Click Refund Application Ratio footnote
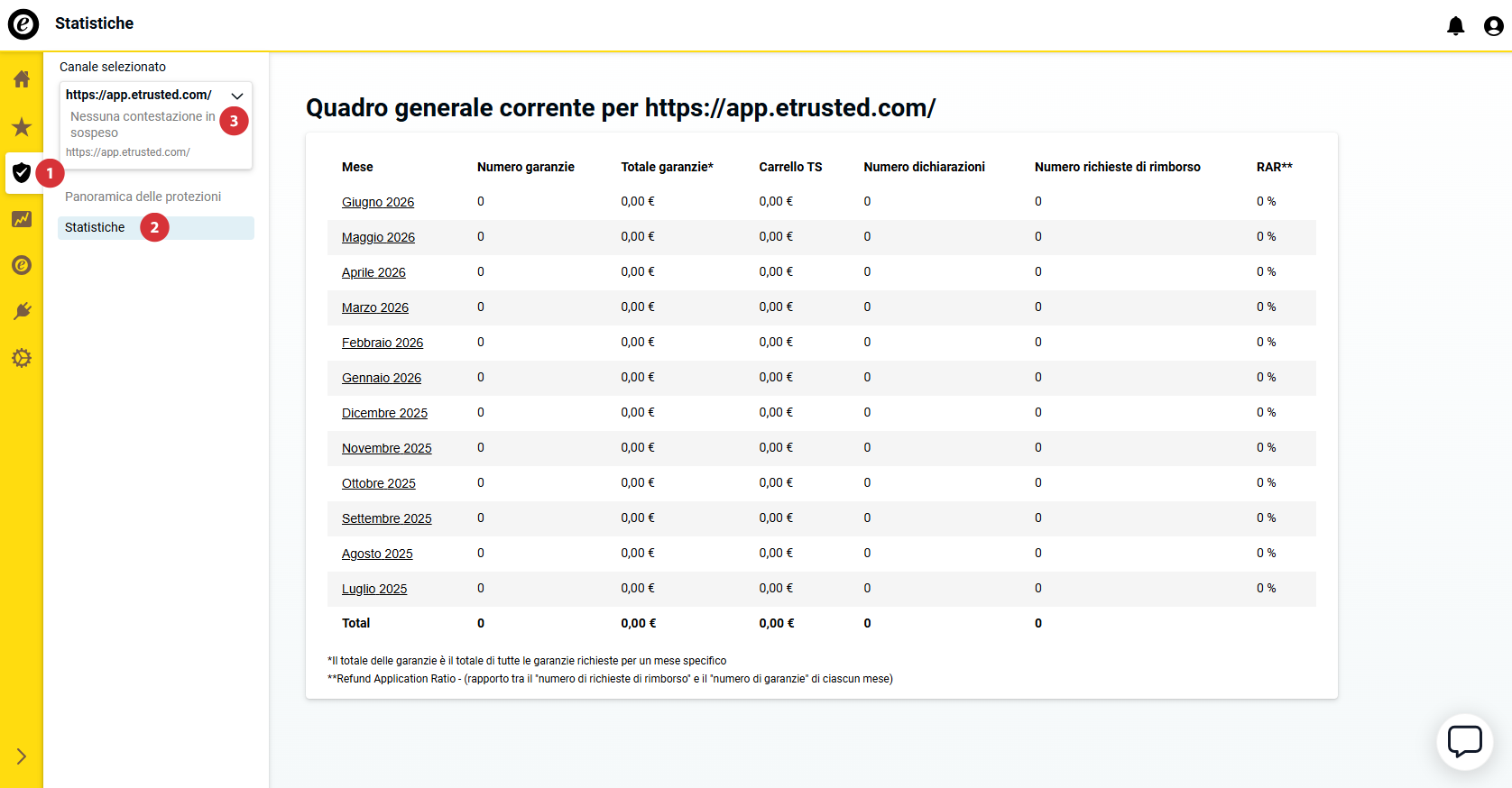 610,679
